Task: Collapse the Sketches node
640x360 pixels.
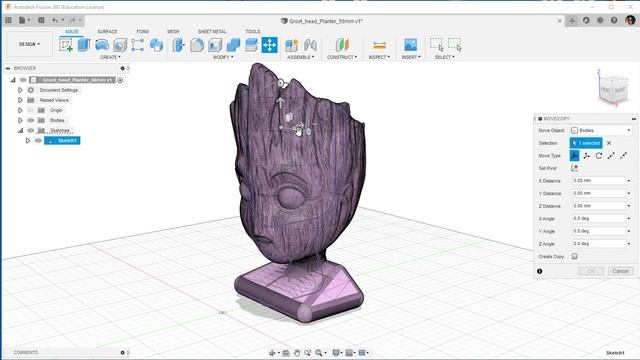Action: (x=20, y=131)
